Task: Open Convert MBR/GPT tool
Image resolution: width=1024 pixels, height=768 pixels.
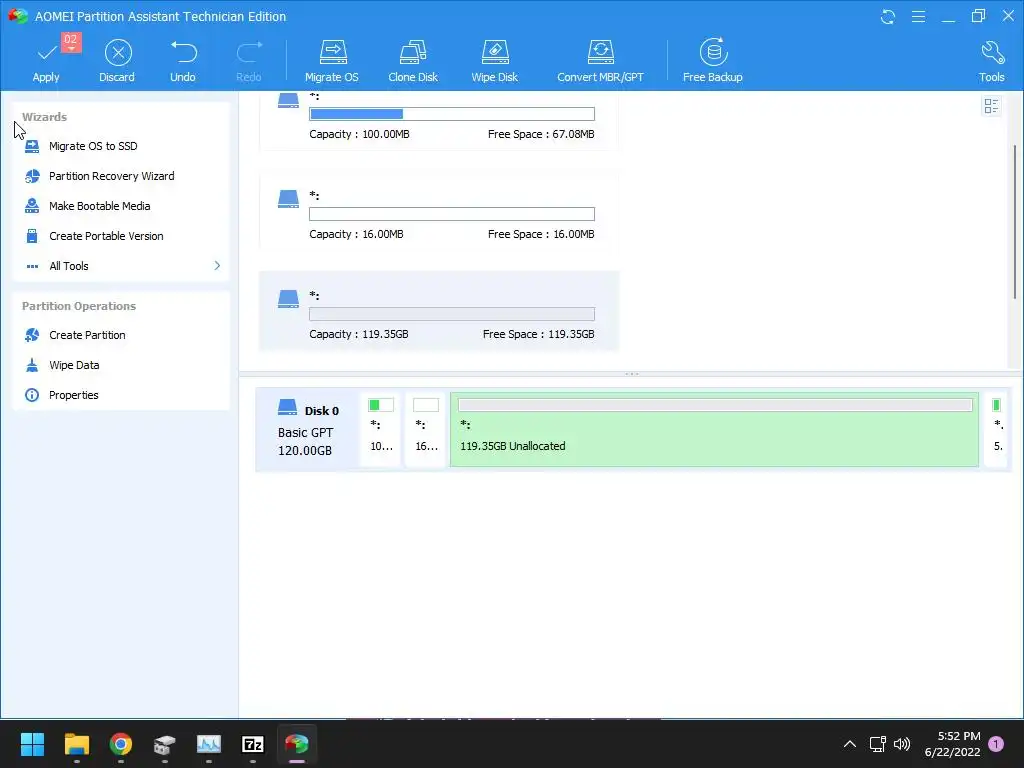Action: (600, 60)
